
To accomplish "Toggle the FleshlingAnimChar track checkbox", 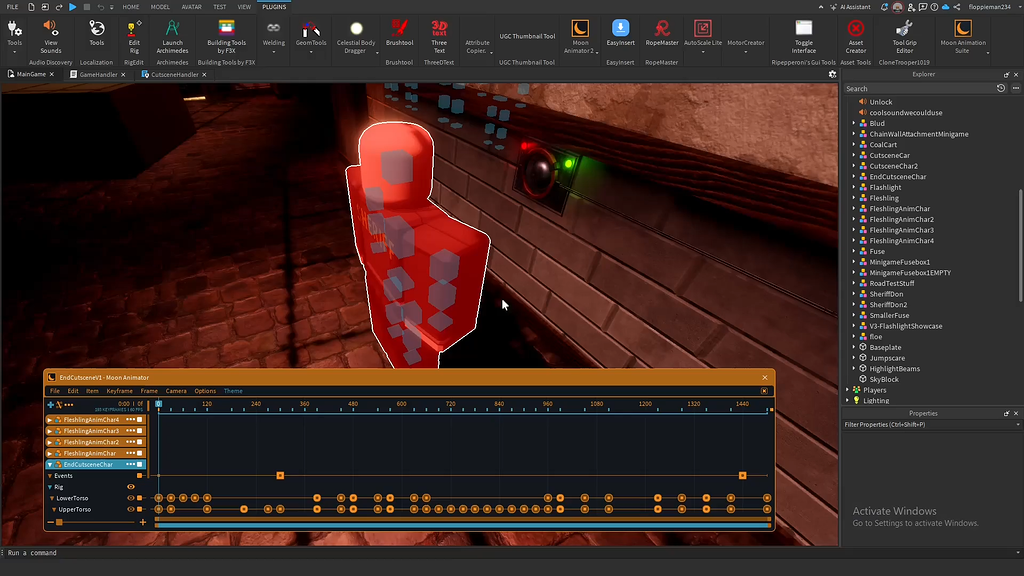I will click(140, 453).
